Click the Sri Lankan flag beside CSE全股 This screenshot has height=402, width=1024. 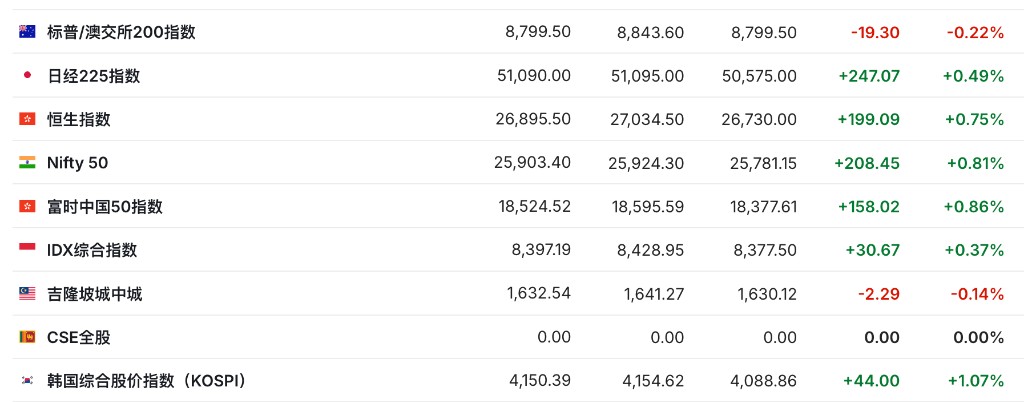click(27, 337)
